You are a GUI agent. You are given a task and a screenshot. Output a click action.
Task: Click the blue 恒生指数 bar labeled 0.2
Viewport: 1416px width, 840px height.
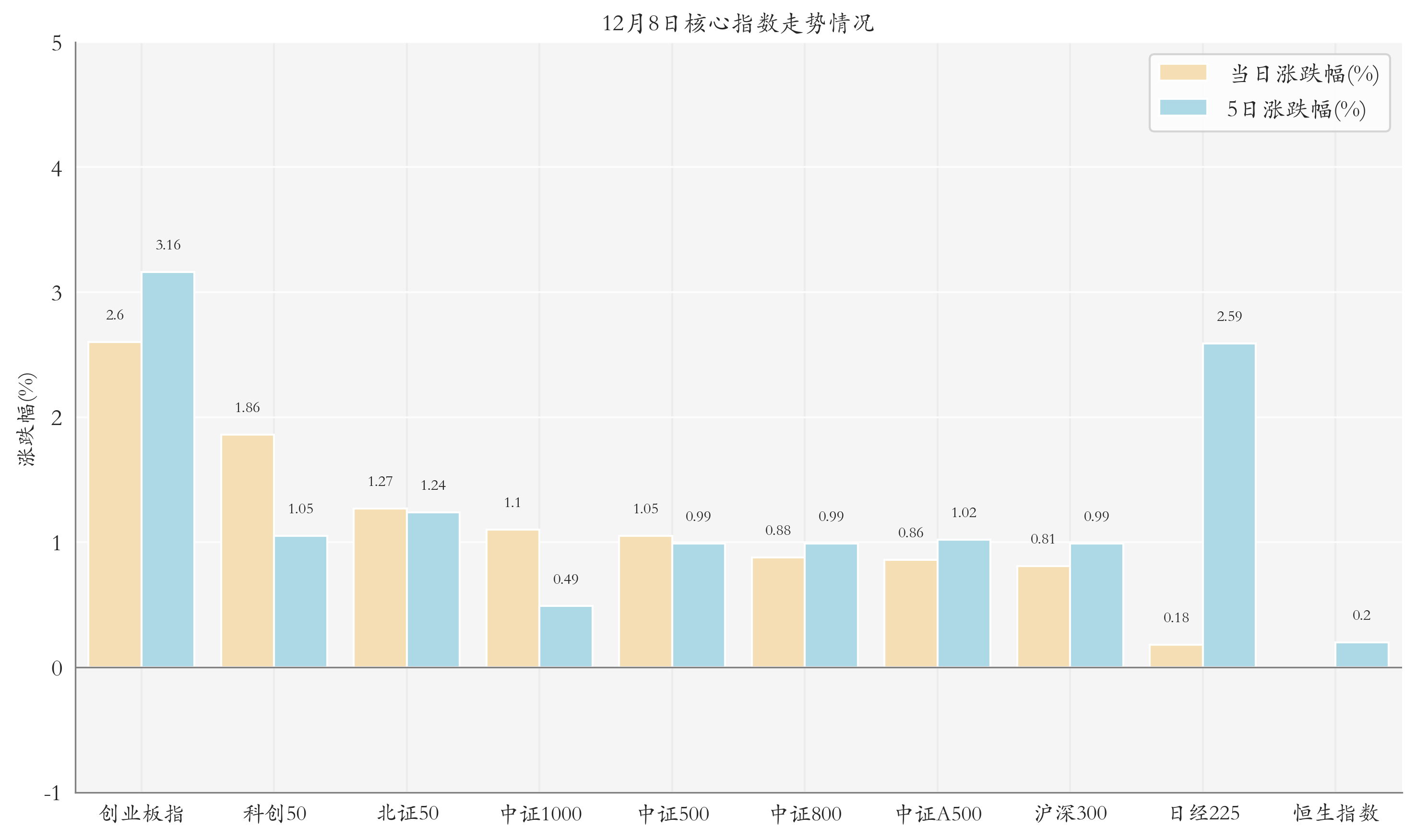(1361, 655)
